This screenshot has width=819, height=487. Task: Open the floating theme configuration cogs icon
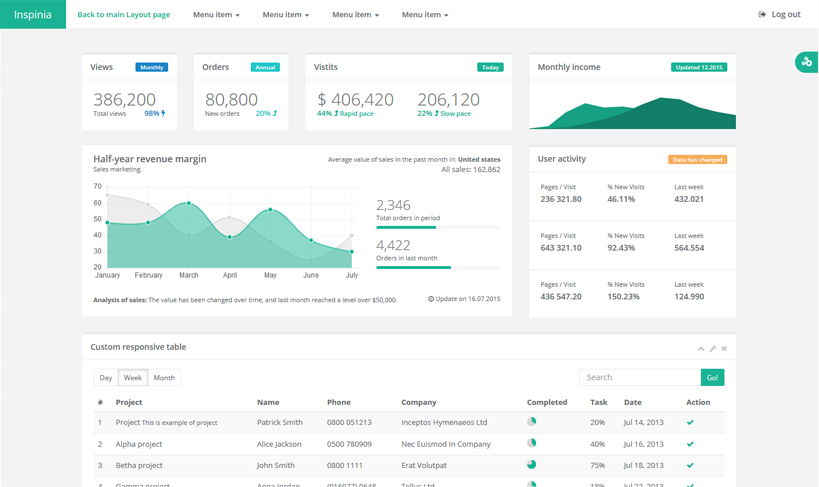click(806, 63)
